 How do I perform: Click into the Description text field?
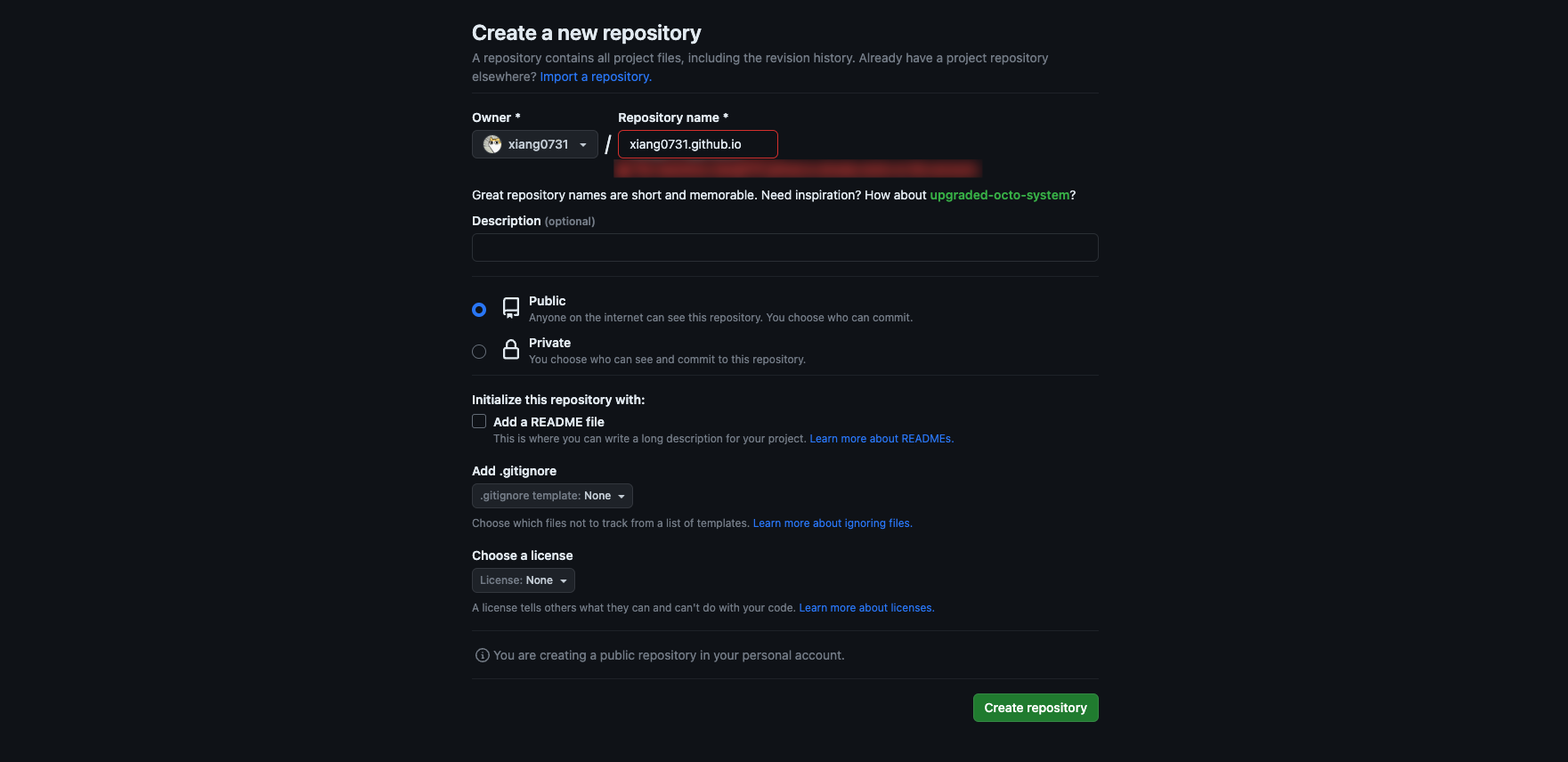(x=784, y=247)
